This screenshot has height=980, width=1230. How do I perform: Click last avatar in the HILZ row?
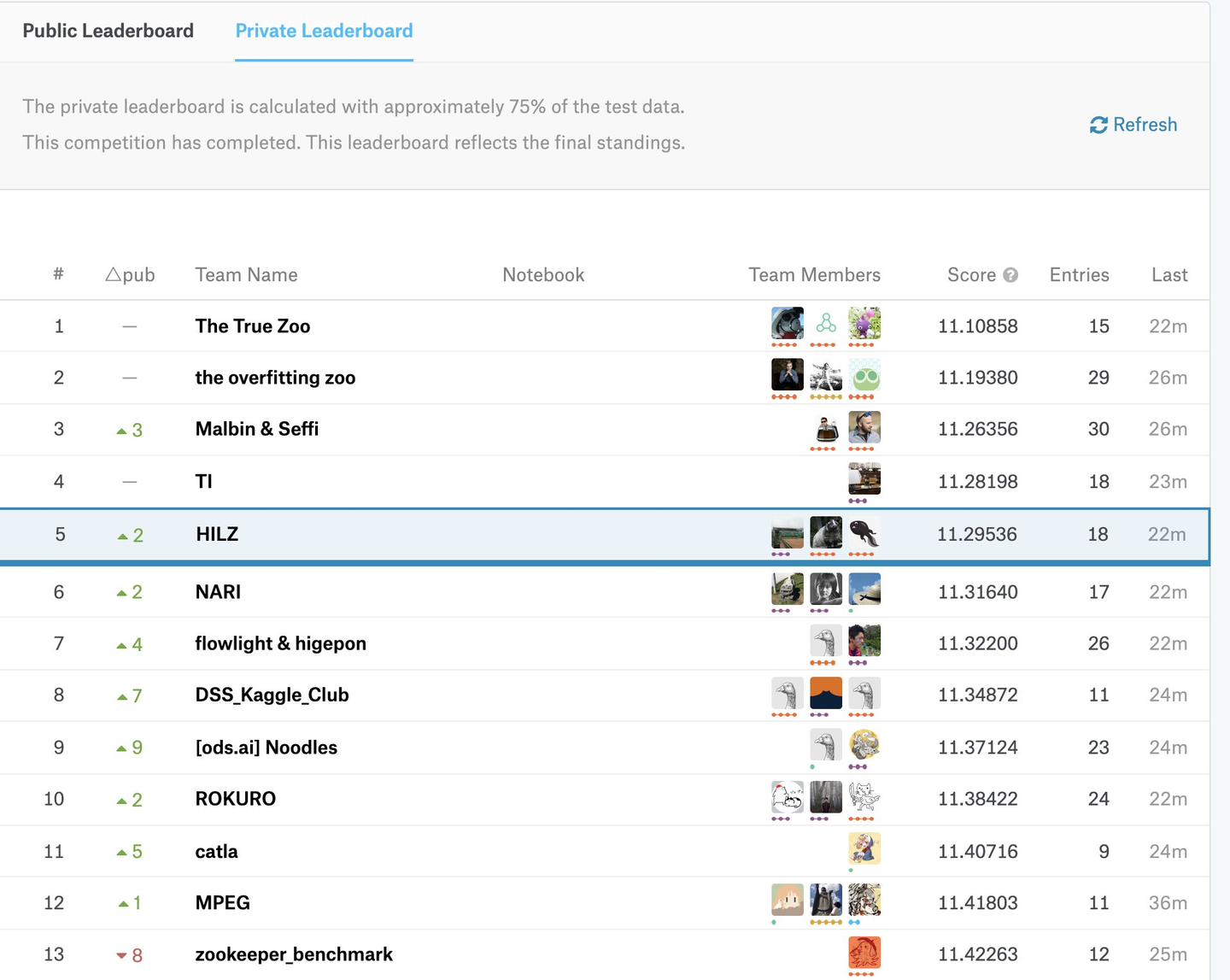click(x=864, y=532)
